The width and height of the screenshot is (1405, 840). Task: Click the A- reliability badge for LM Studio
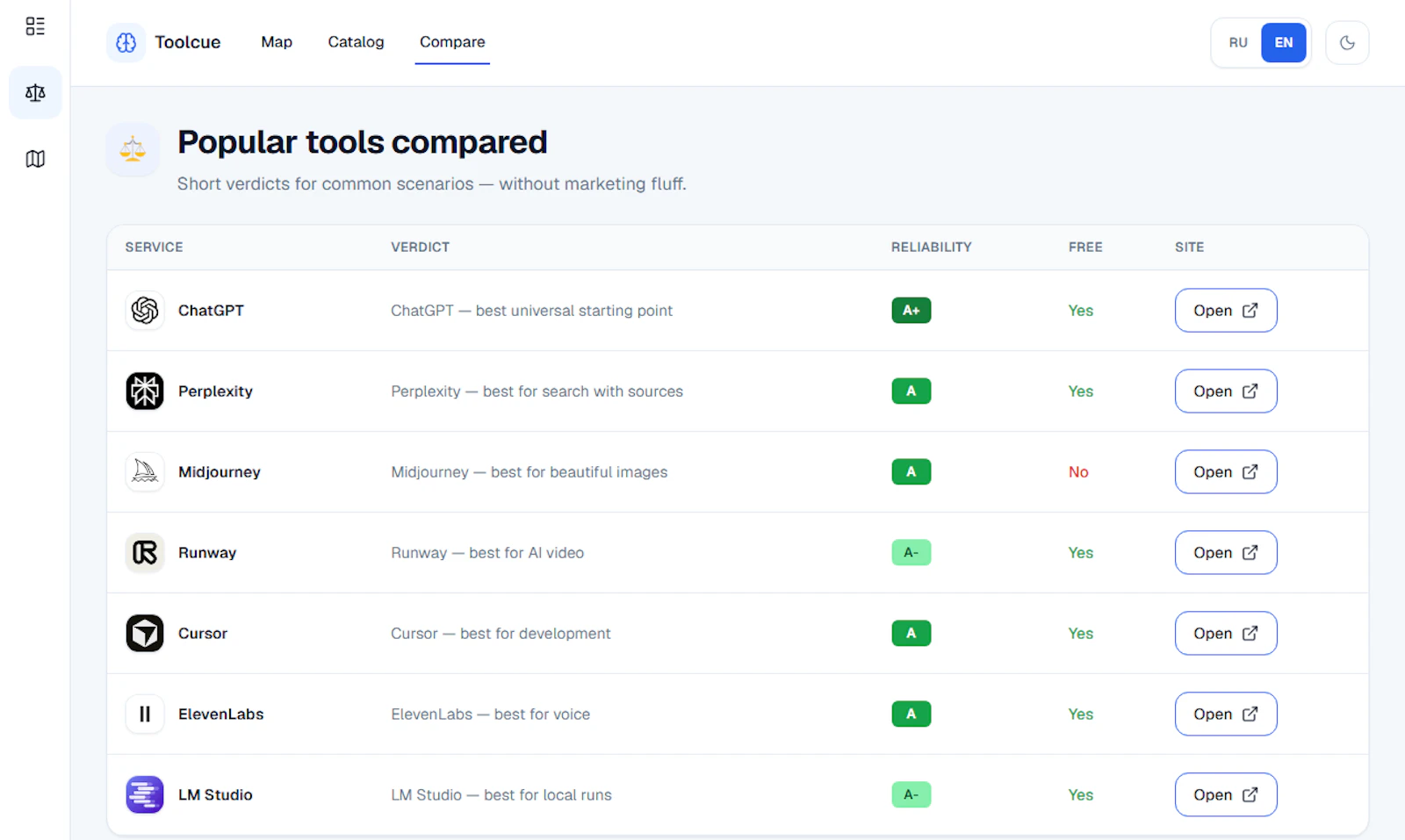coord(911,794)
